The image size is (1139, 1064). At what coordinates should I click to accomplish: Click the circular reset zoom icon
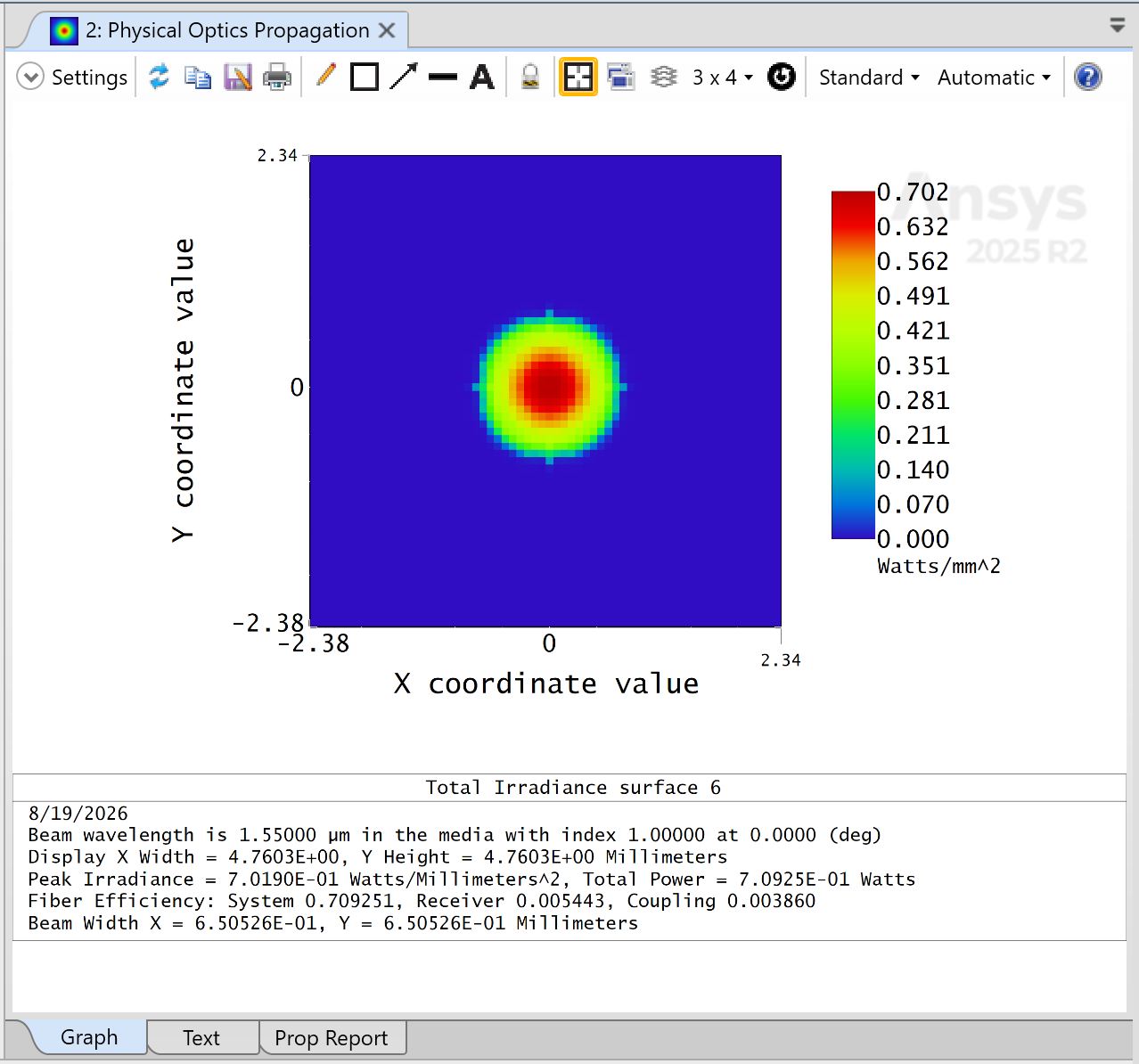782,77
